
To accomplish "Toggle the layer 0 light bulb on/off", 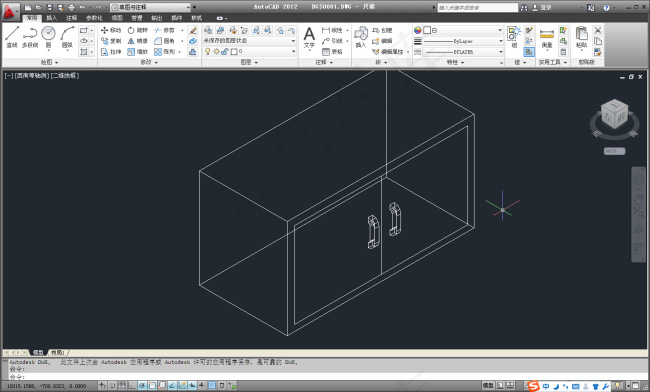I will point(208,51).
